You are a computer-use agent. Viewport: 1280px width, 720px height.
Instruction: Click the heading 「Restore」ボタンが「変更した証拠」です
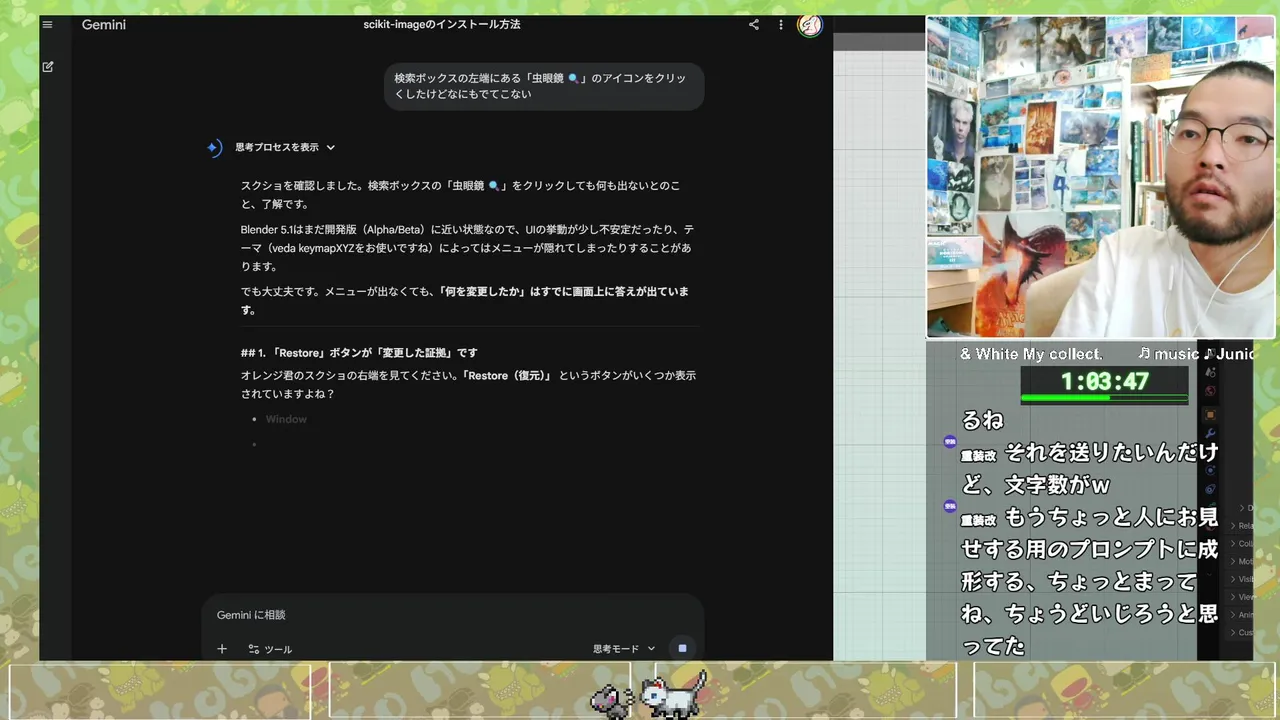click(359, 353)
